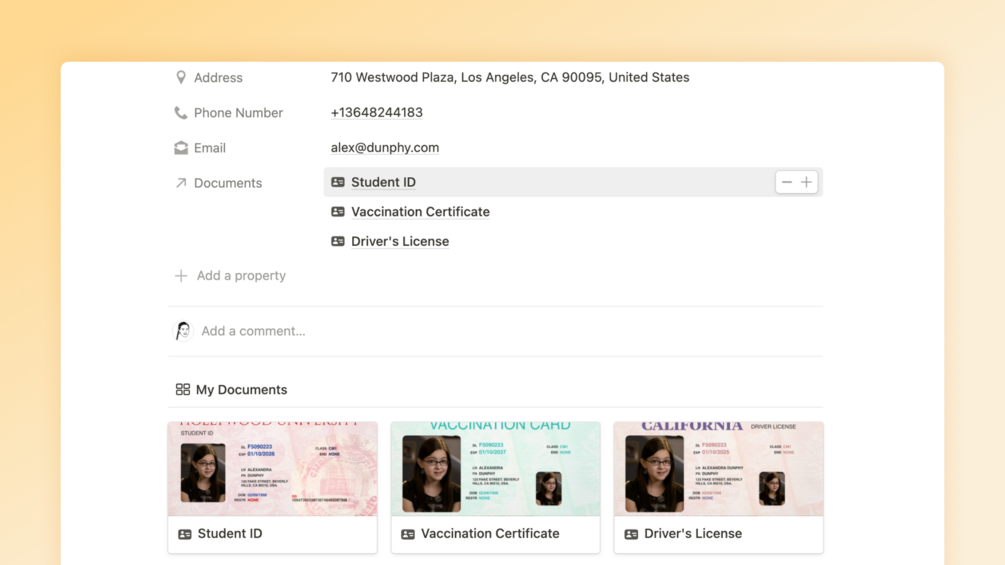1005x565 pixels.
Task: Click the phone number +13648244183
Action: tap(377, 113)
